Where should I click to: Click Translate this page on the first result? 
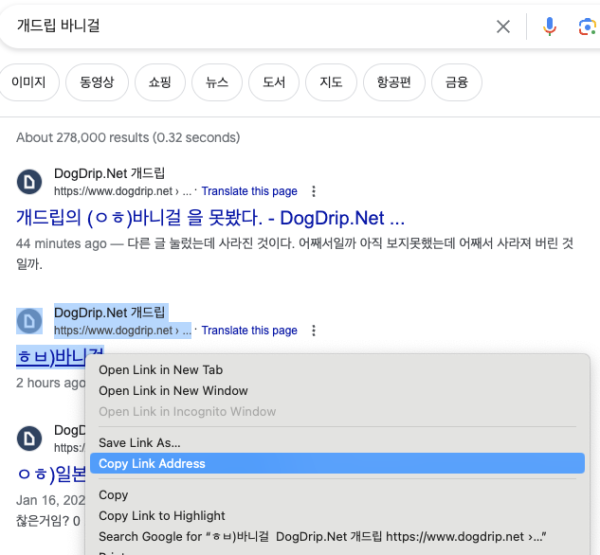[249, 191]
